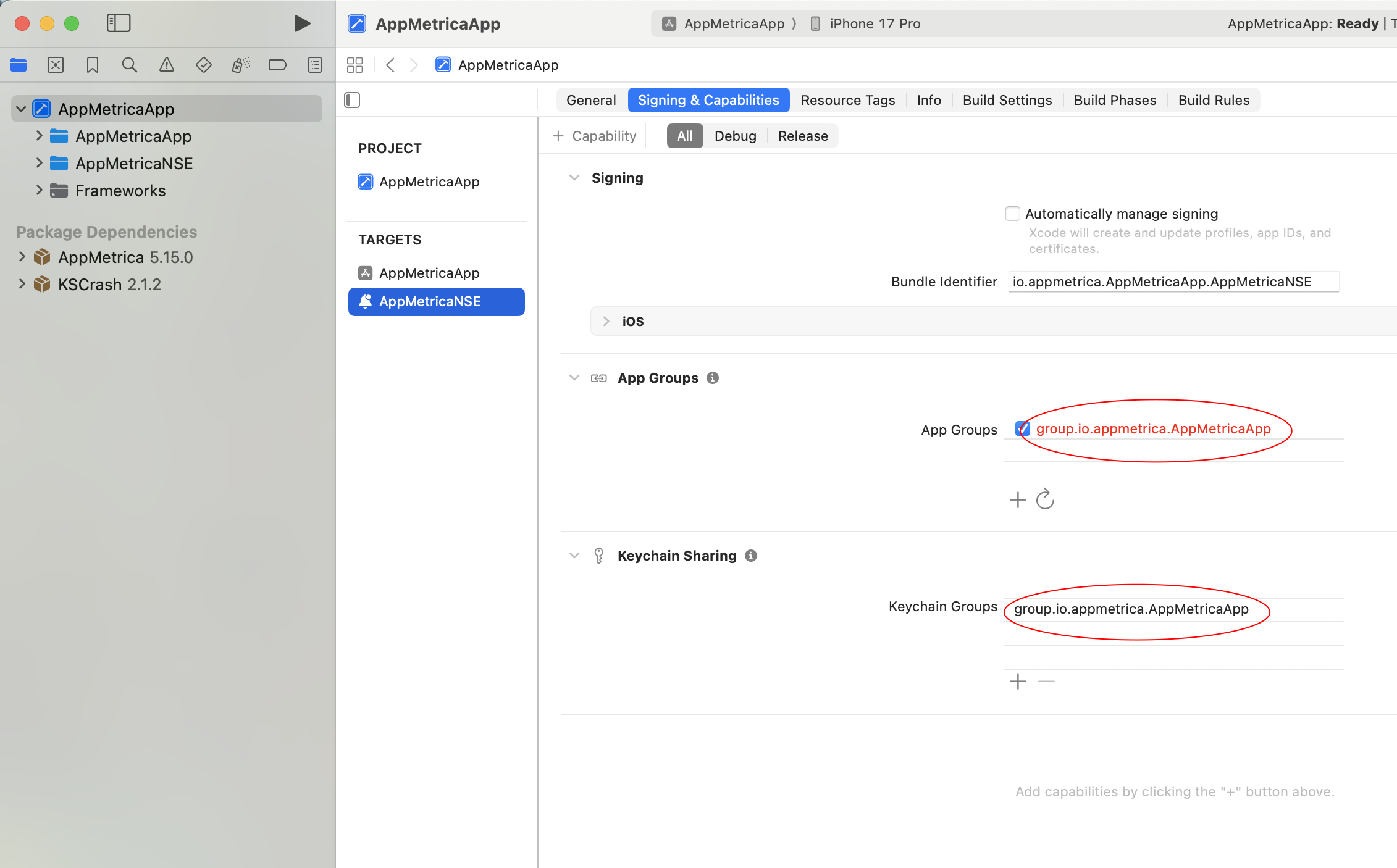Viewport: 1397px width, 868px height.
Task: Select the Debug configuration filter
Action: tap(735, 136)
